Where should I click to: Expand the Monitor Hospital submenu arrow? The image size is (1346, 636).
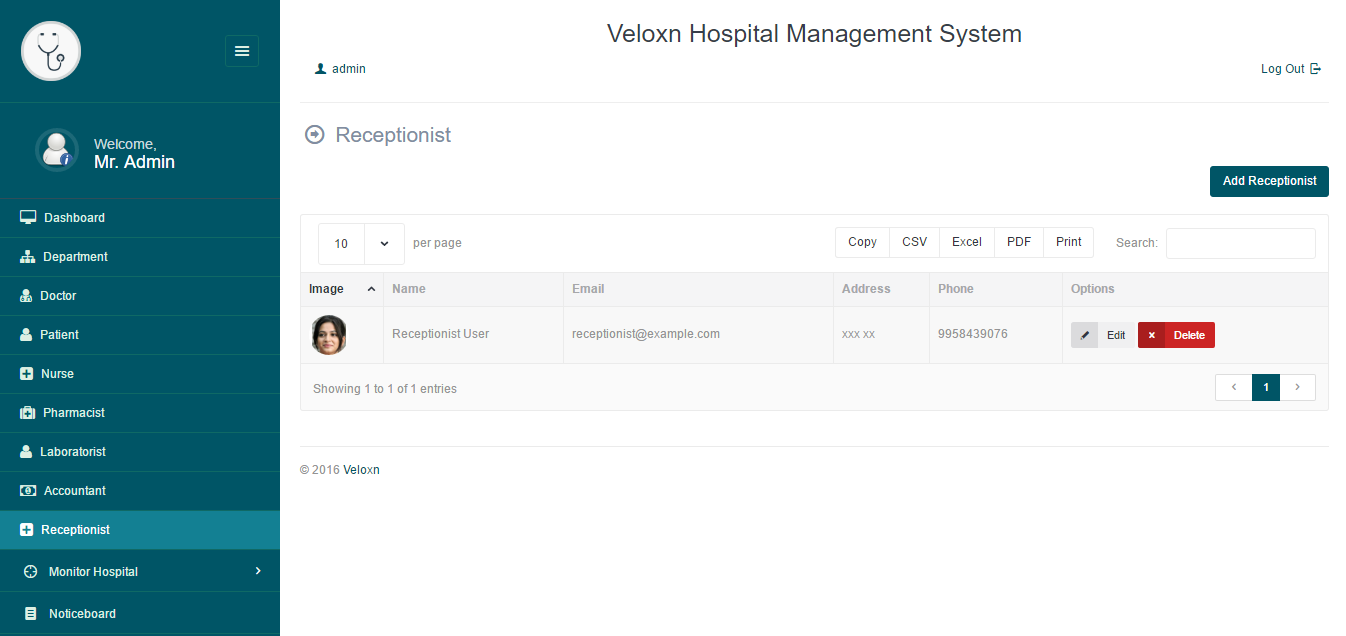tap(258, 571)
